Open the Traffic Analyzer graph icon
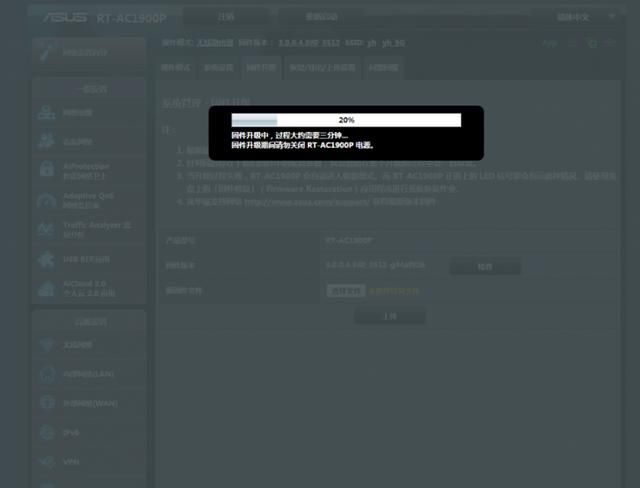 [x=46, y=229]
